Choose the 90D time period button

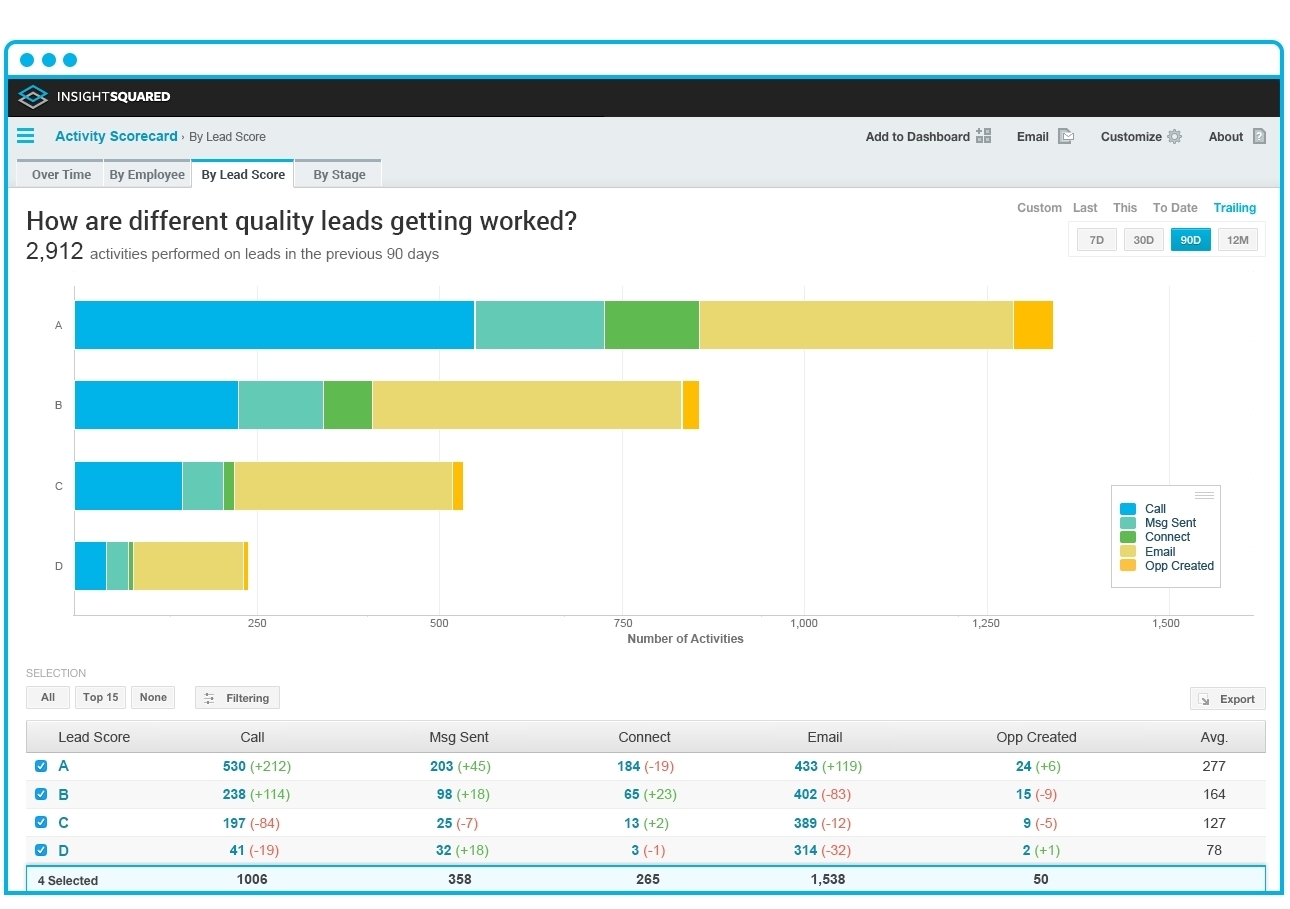[x=1191, y=240]
